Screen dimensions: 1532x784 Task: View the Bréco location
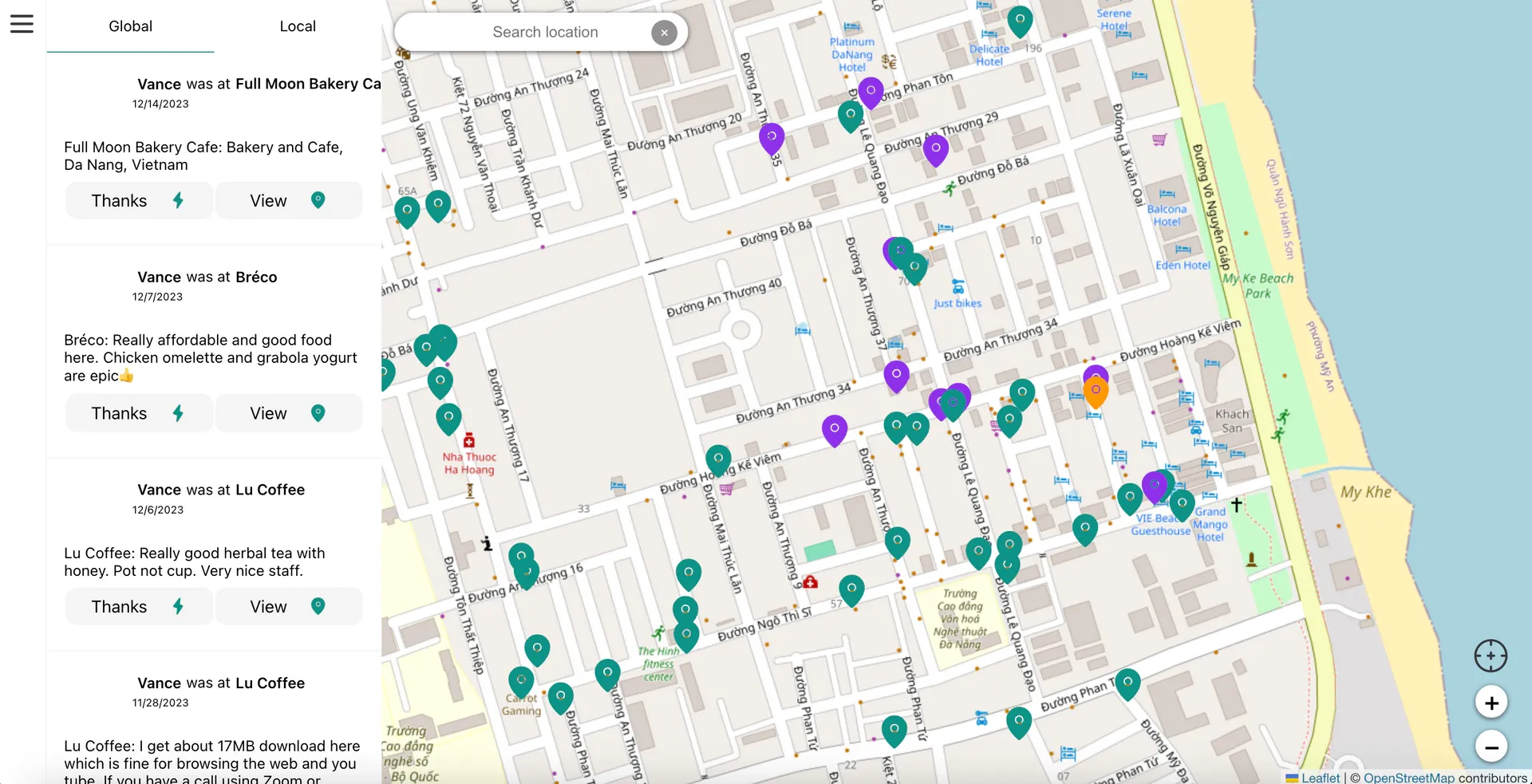[289, 413]
